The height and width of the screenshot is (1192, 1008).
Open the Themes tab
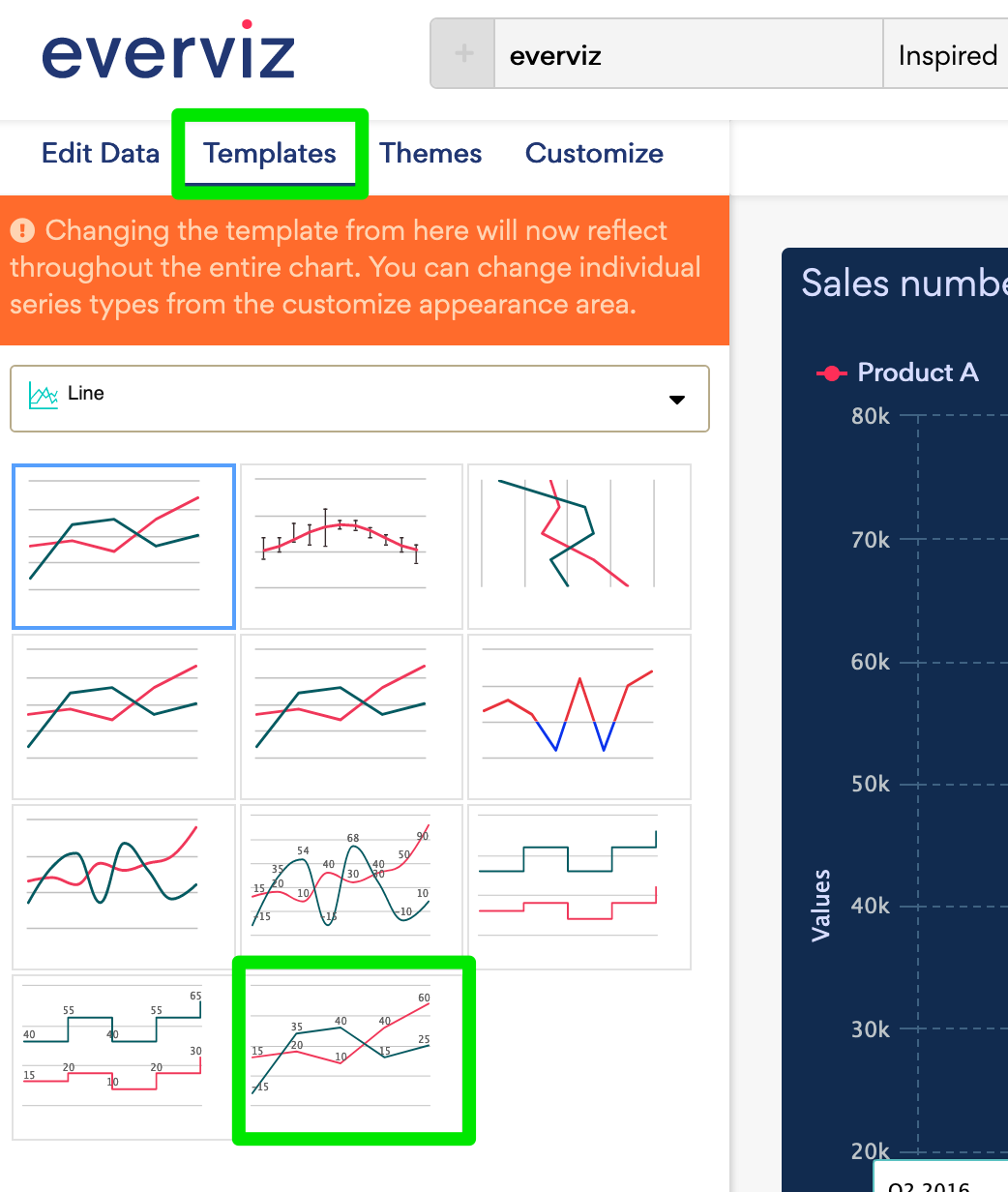click(x=430, y=153)
